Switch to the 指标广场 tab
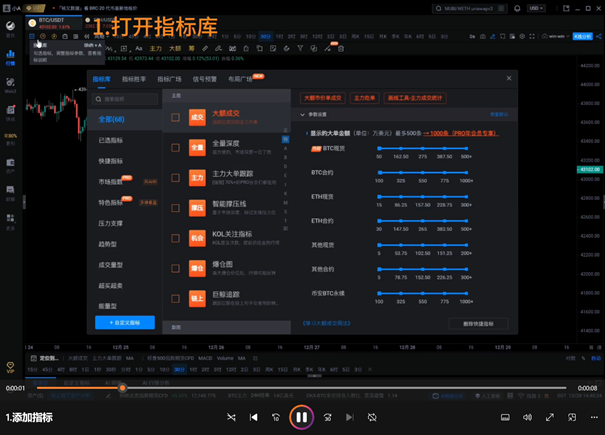This screenshot has height=435, width=605. (169, 79)
